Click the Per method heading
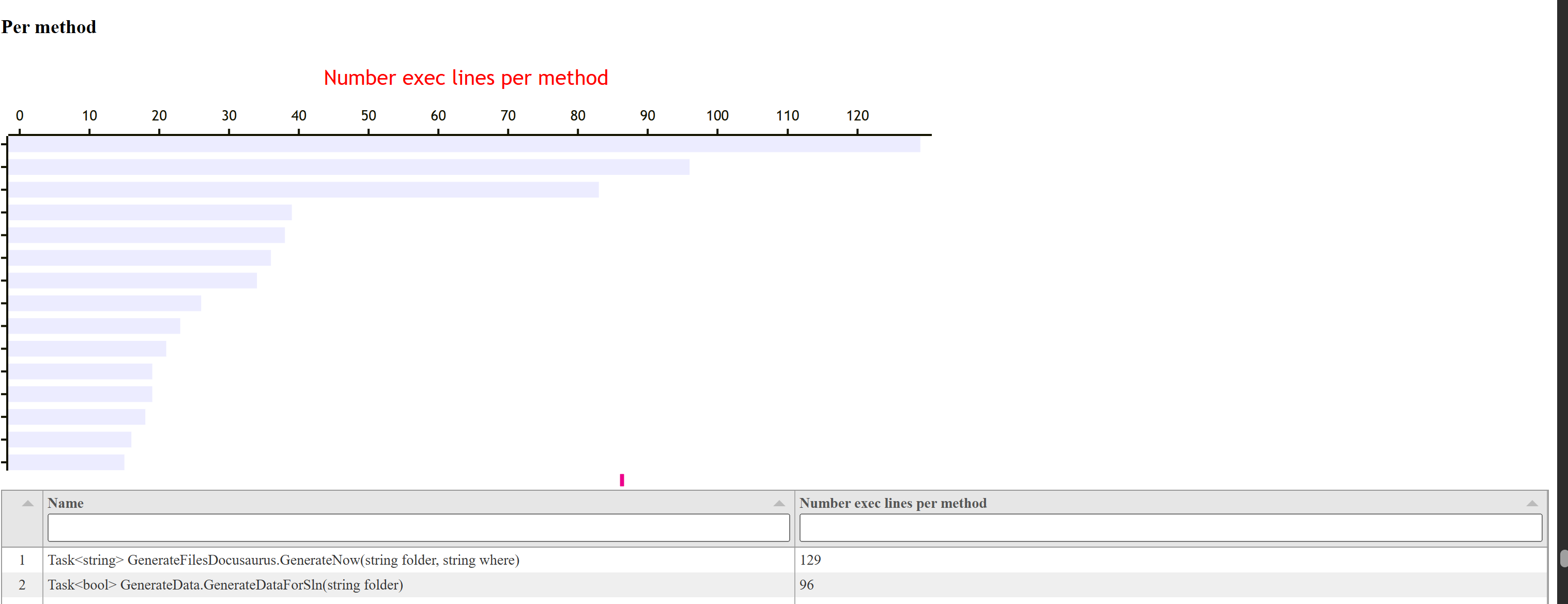 pos(49,27)
